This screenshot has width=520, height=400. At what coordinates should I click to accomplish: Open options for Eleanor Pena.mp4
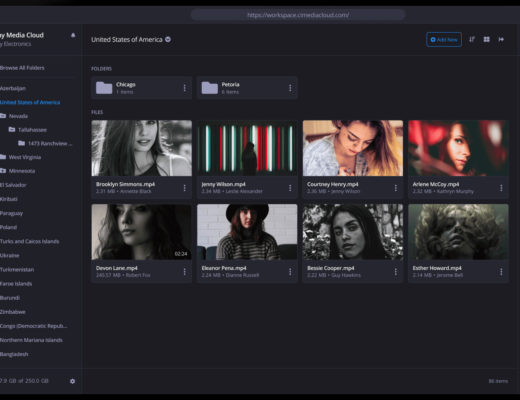pos(290,272)
